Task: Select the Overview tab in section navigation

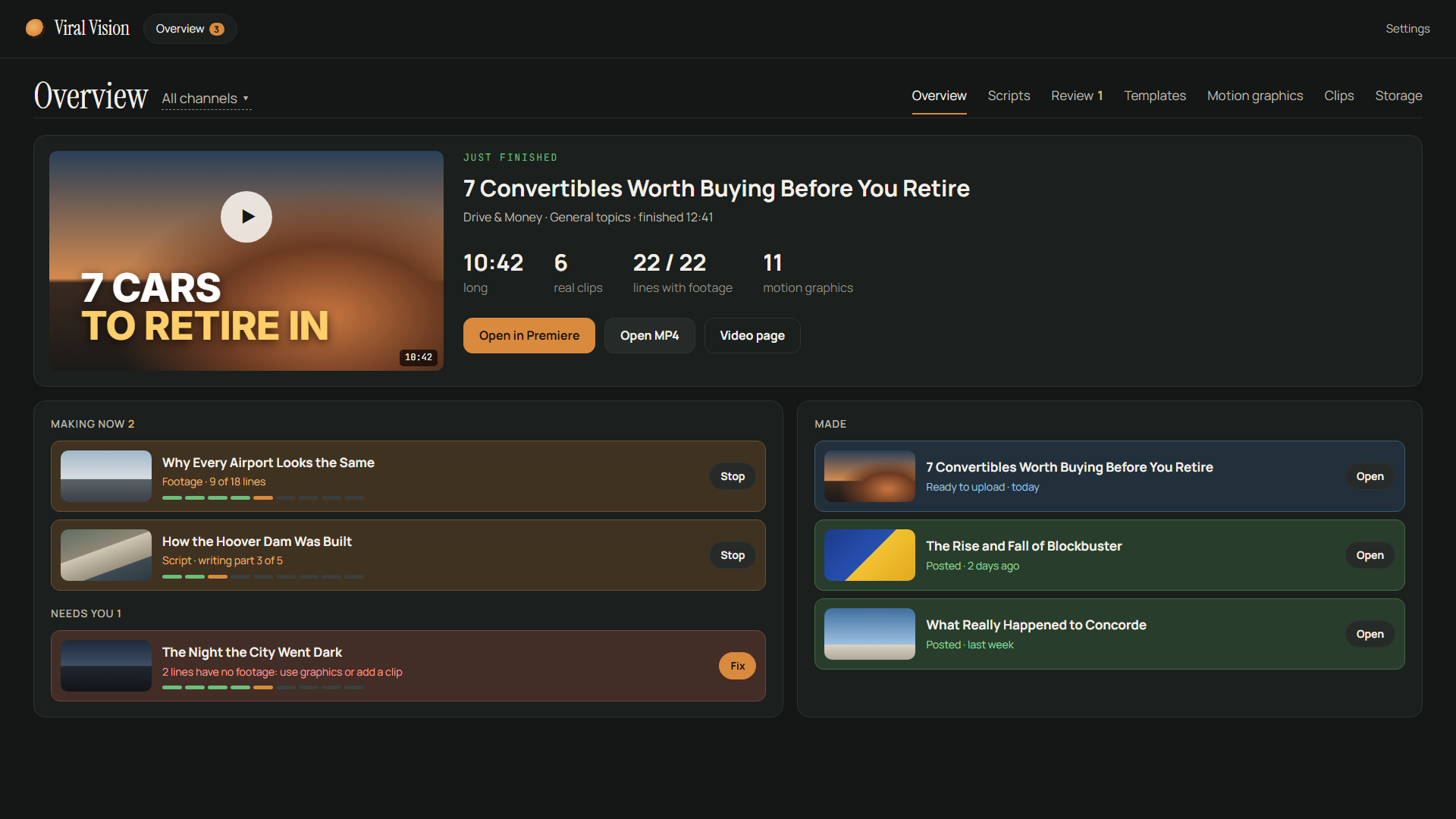Action: [x=939, y=96]
